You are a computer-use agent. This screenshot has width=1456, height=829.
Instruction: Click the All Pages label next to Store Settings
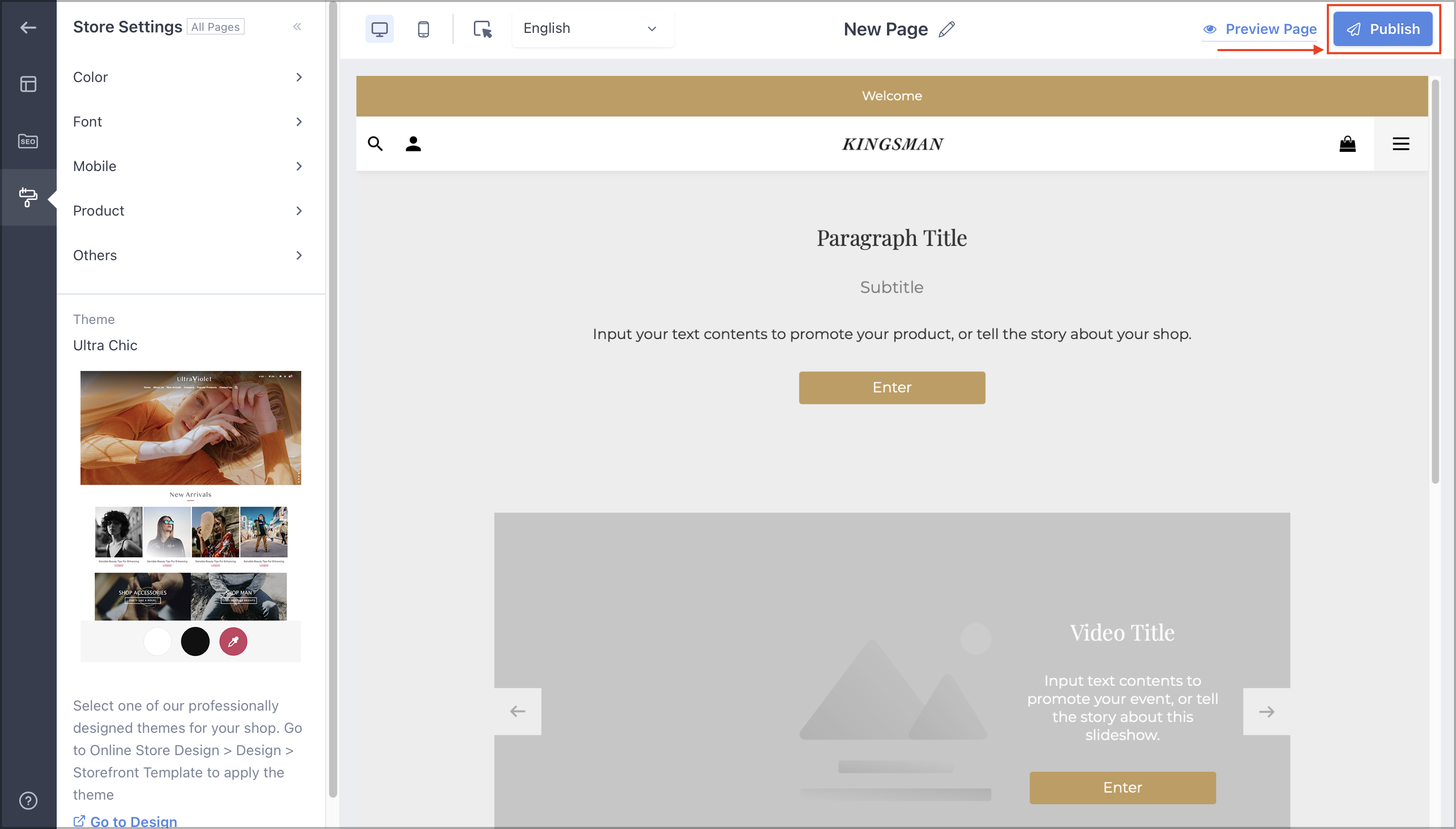(215, 26)
